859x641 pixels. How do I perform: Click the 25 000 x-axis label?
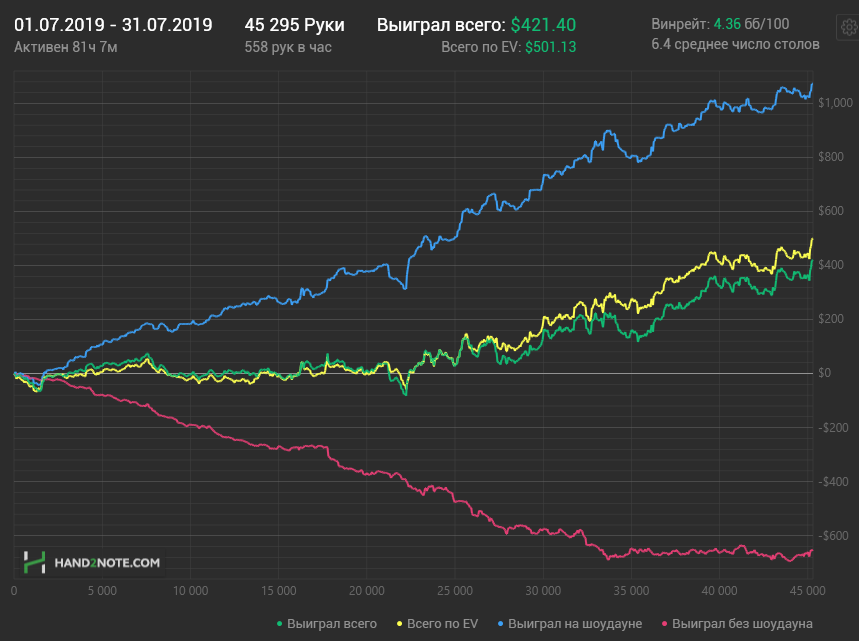[x=455, y=591]
